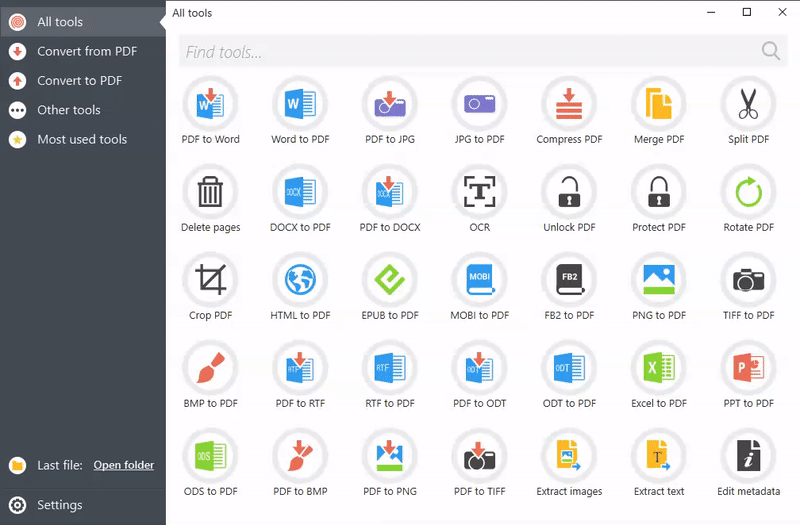The height and width of the screenshot is (525, 800).
Task: Focus the Find tools search field
Action: (x=483, y=51)
